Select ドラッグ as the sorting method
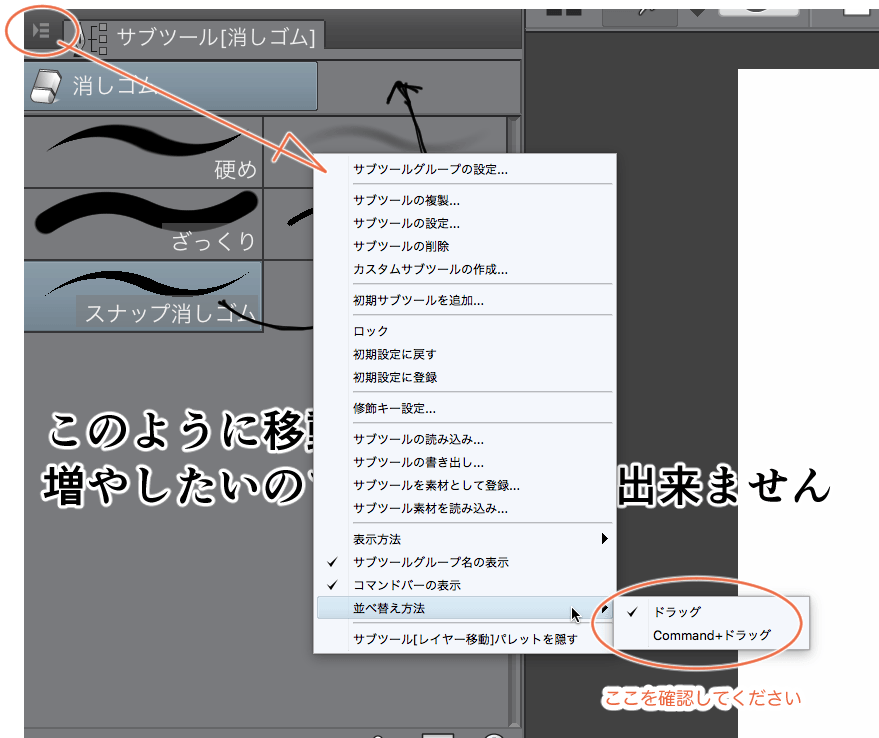Screen dimensions: 879x738 (676, 612)
